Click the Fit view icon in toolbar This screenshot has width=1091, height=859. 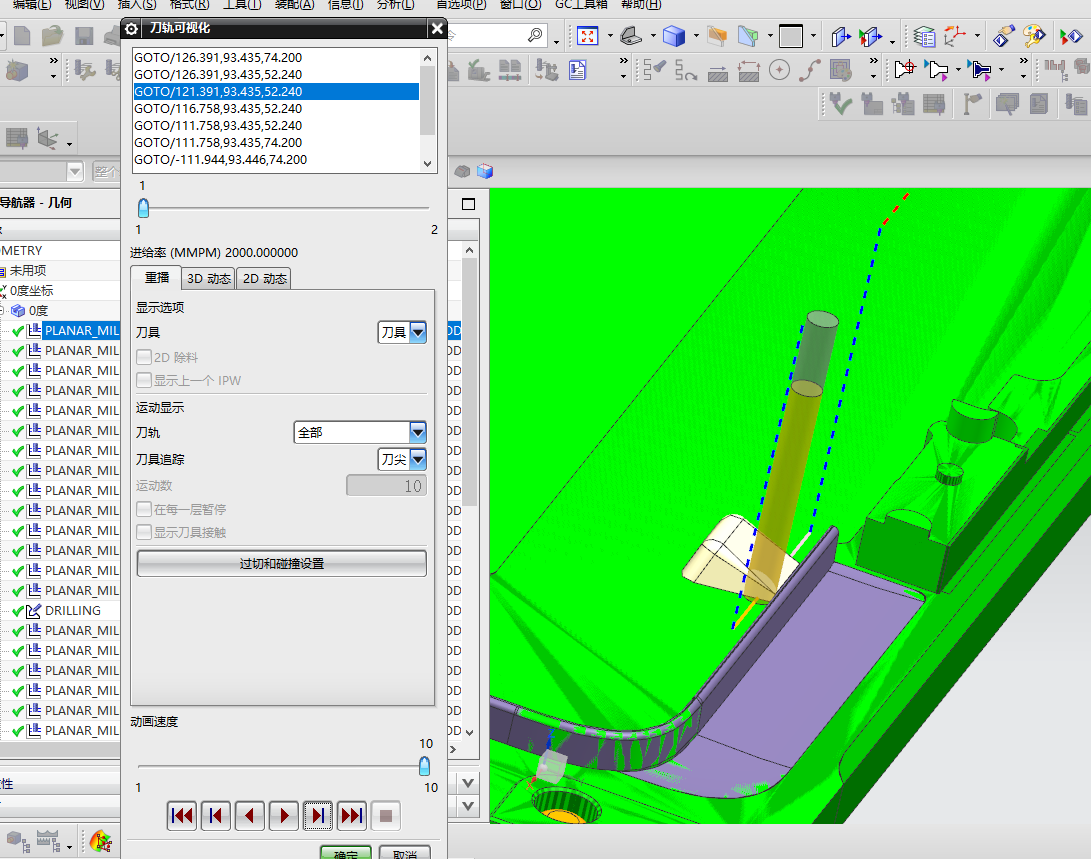[x=587, y=37]
